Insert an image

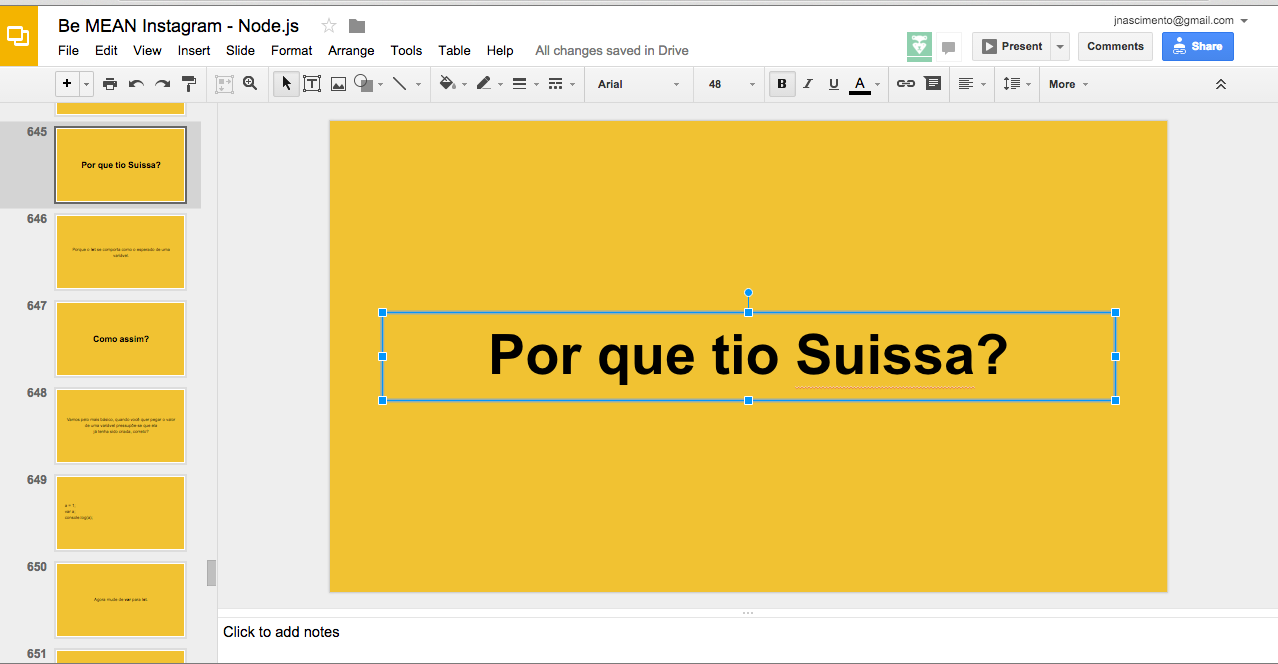click(x=338, y=84)
